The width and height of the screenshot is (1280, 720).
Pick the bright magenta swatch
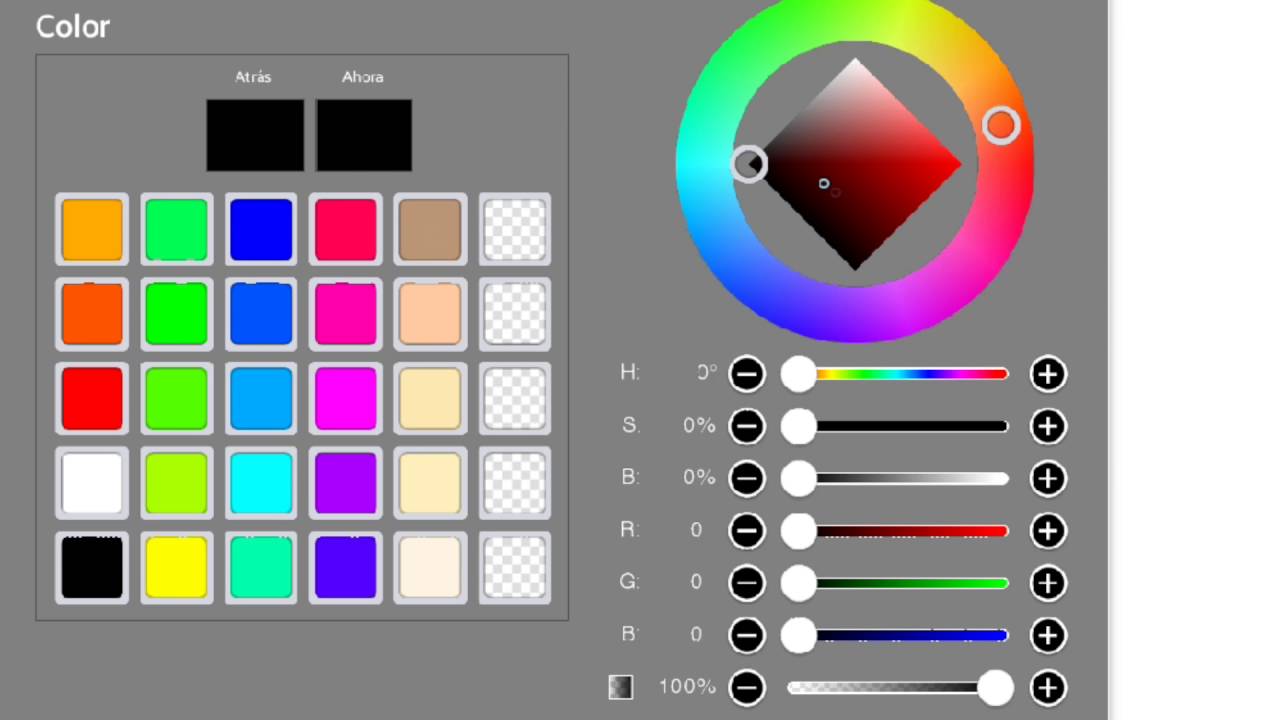coord(346,398)
